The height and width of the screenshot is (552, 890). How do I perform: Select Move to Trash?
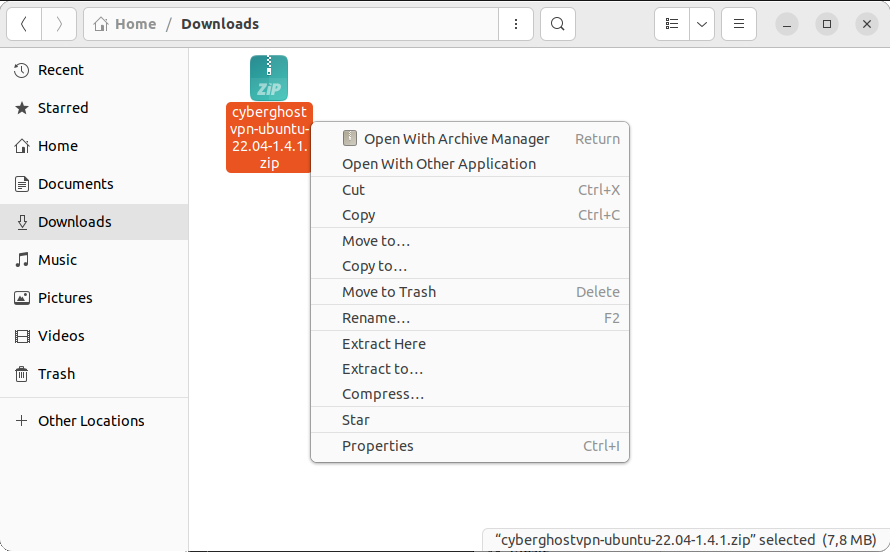[x=470, y=292]
